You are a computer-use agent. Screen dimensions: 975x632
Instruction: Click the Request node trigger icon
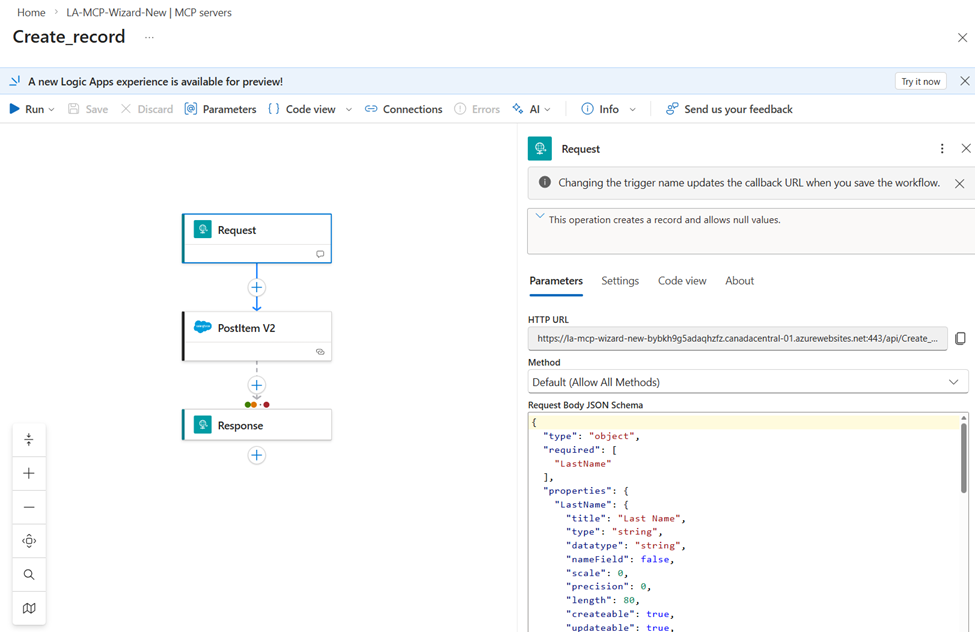pos(203,230)
